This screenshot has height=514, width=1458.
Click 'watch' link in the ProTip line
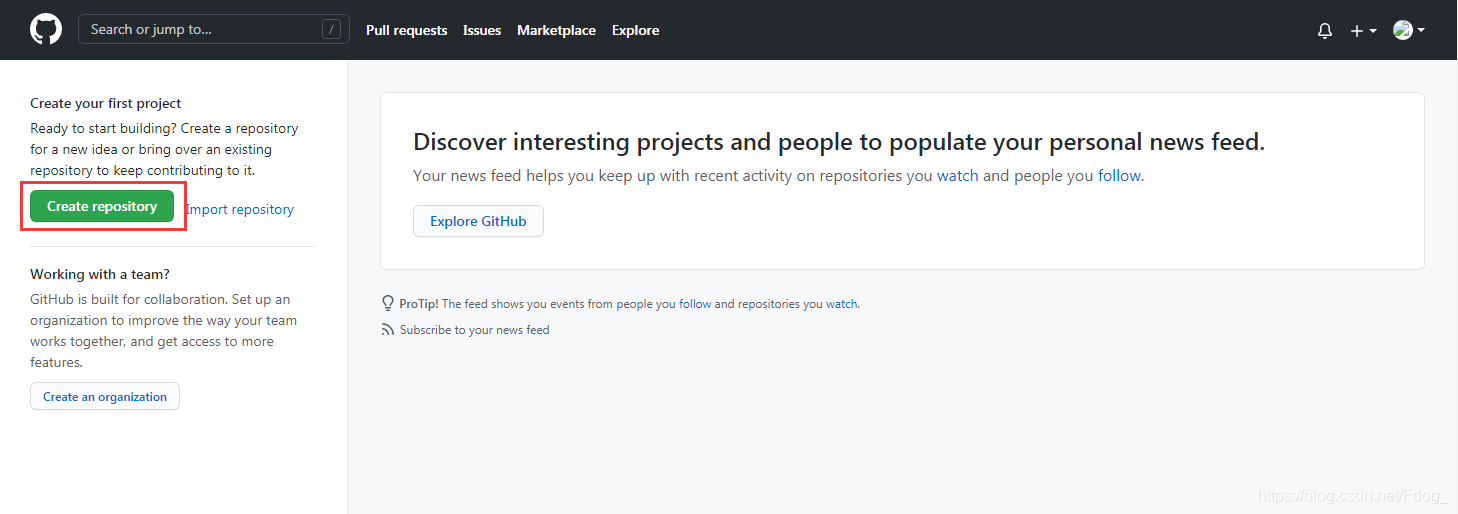click(841, 304)
